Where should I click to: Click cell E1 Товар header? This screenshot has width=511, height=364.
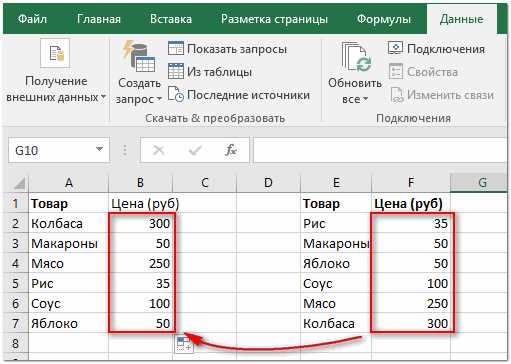point(336,203)
